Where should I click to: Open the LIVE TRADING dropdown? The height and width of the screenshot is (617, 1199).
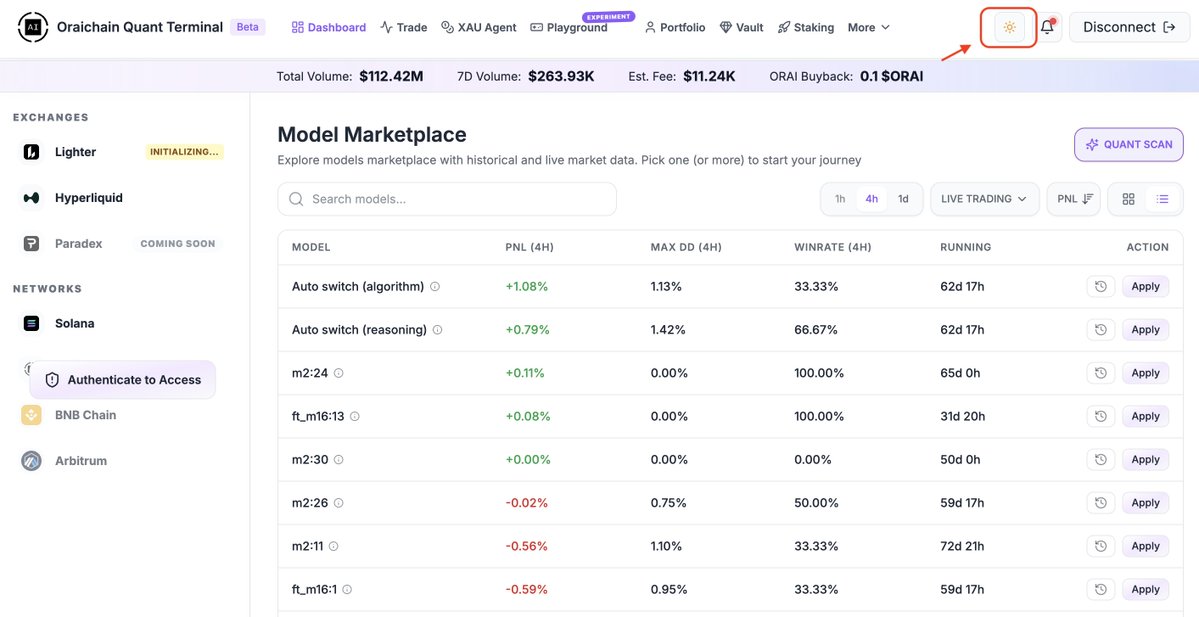[x=984, y=199]
